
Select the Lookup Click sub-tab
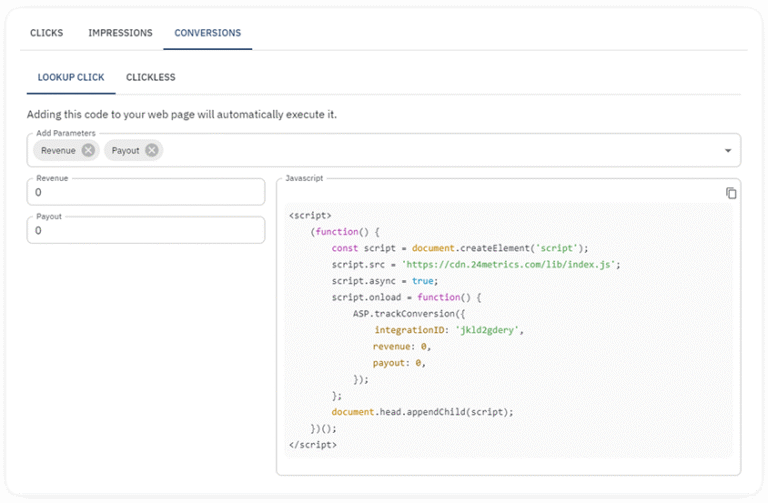pos(71,77)
